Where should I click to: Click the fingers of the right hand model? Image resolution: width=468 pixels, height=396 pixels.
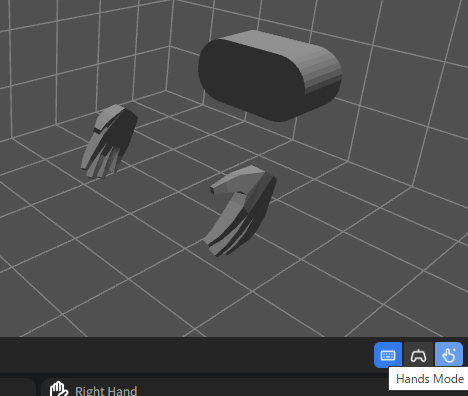(x=230, y=233)
